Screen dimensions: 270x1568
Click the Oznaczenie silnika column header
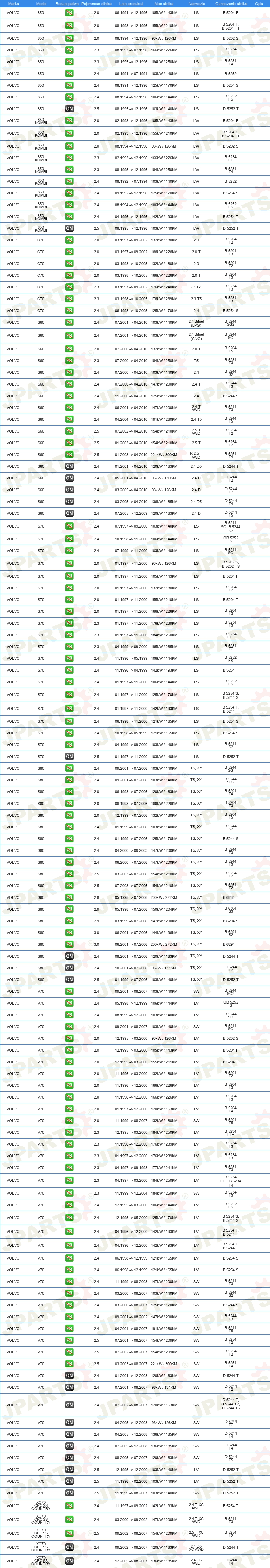tap(231, 4)
